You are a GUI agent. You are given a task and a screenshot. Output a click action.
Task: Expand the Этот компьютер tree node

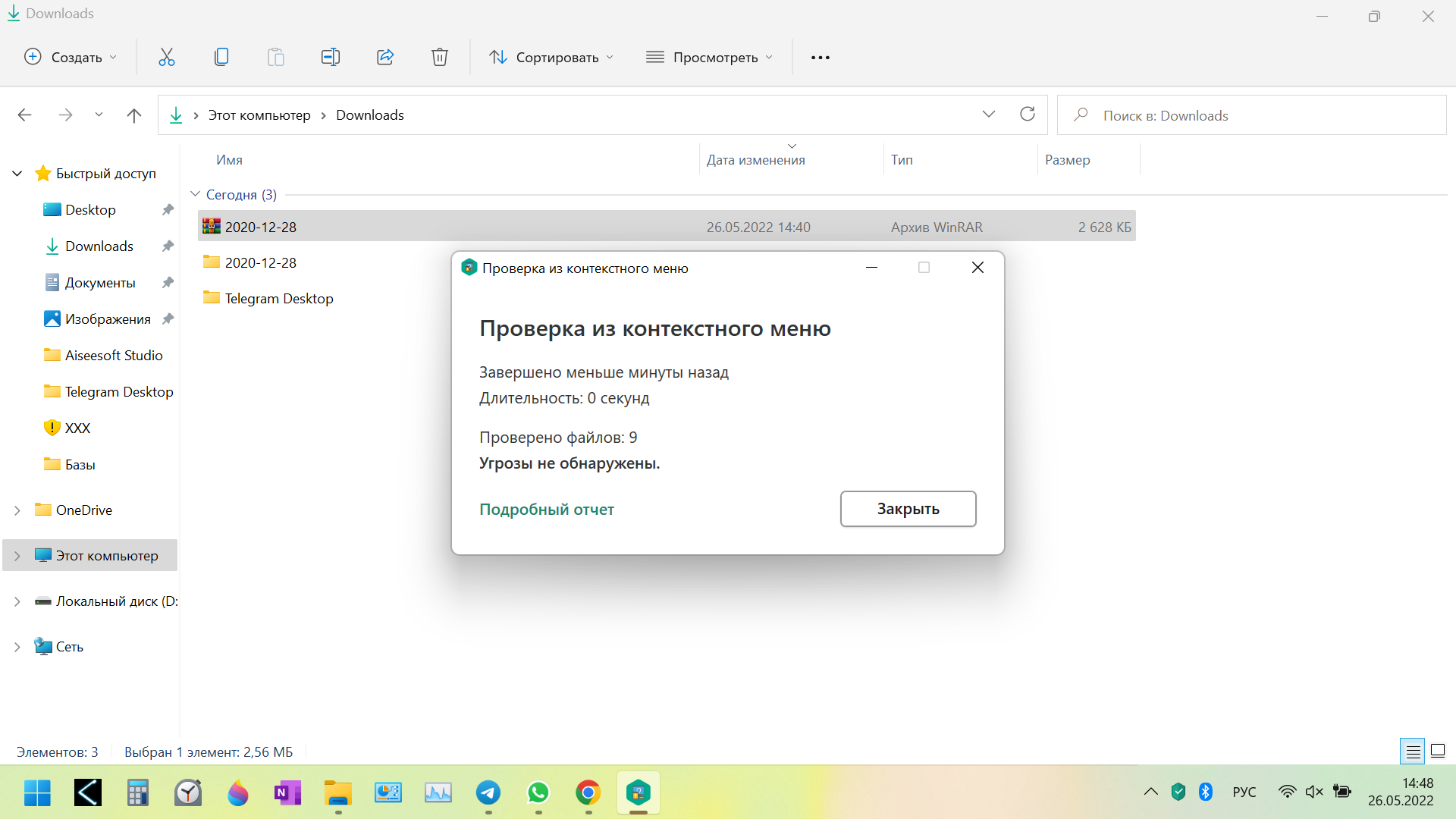pyautogui.click(x=17, y=556)
